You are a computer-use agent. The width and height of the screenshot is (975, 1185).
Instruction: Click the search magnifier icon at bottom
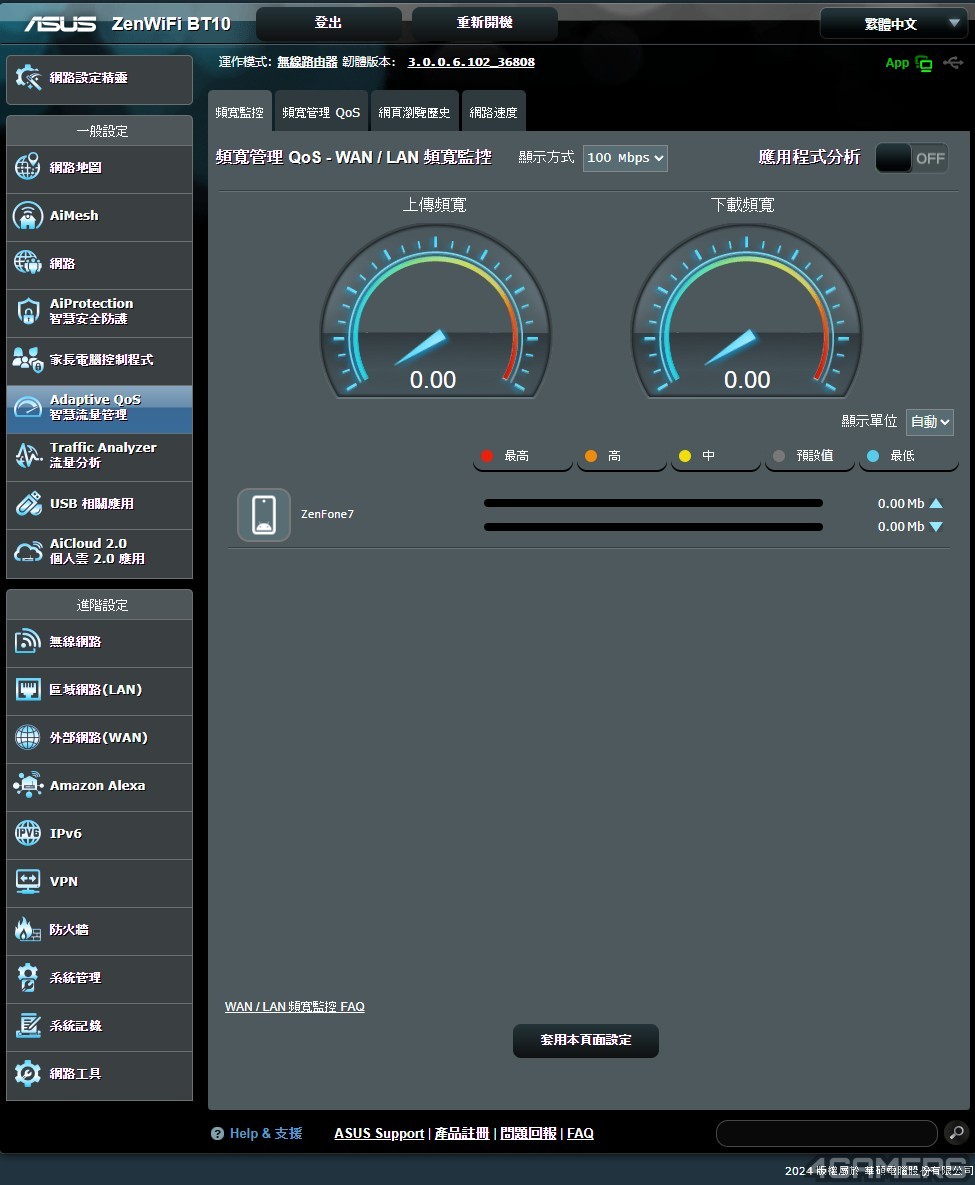click(957, 1132)
